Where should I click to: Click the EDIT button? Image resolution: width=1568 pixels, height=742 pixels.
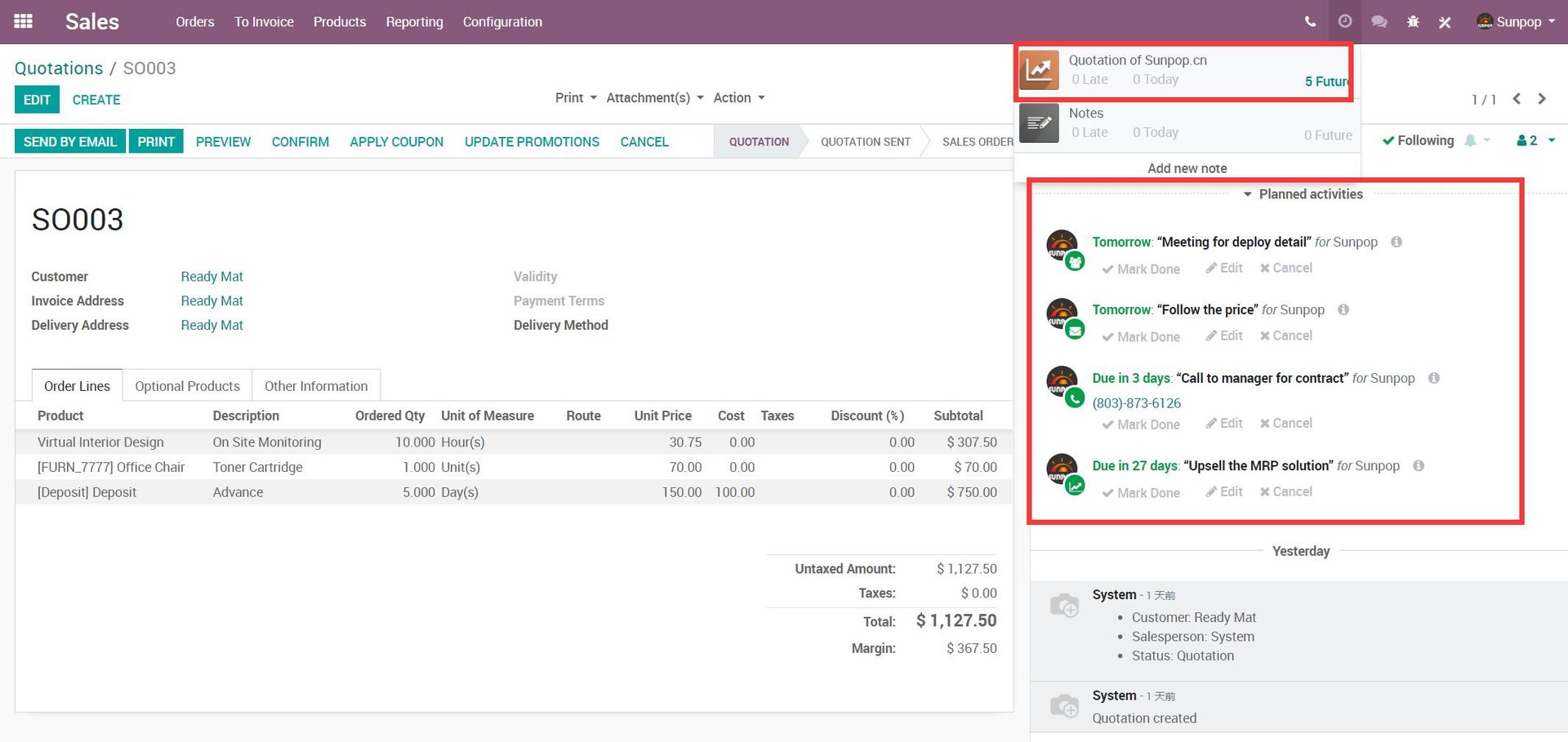[37, 100]
